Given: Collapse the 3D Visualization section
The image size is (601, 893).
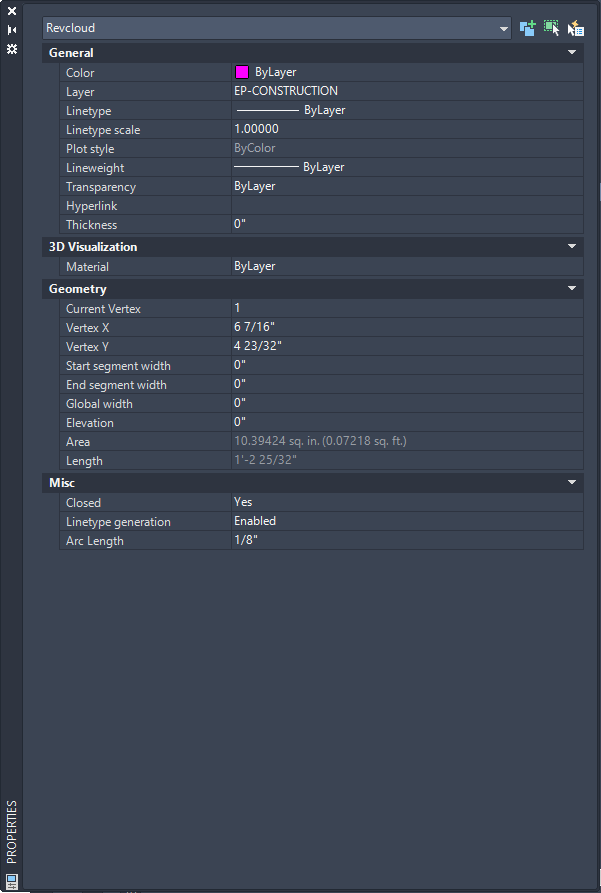Looking at the screenshot, I should (x=572, y=247).
